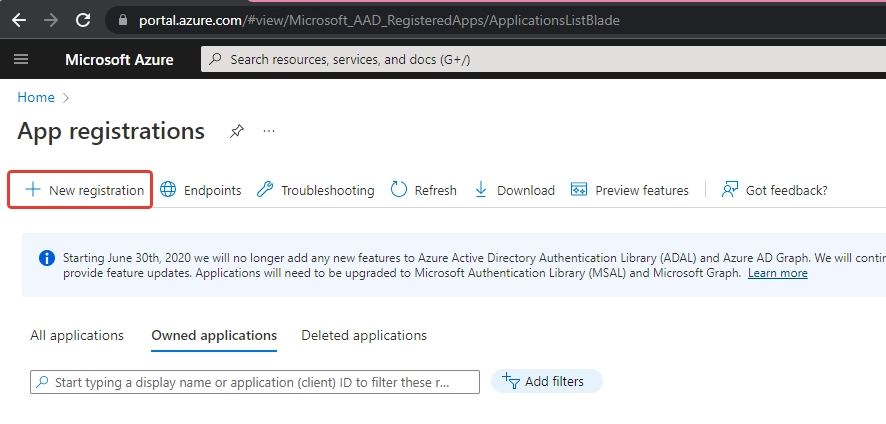Click Refresh in the command bar
Viewport: 886px width, 424px height.
(424, 190)
